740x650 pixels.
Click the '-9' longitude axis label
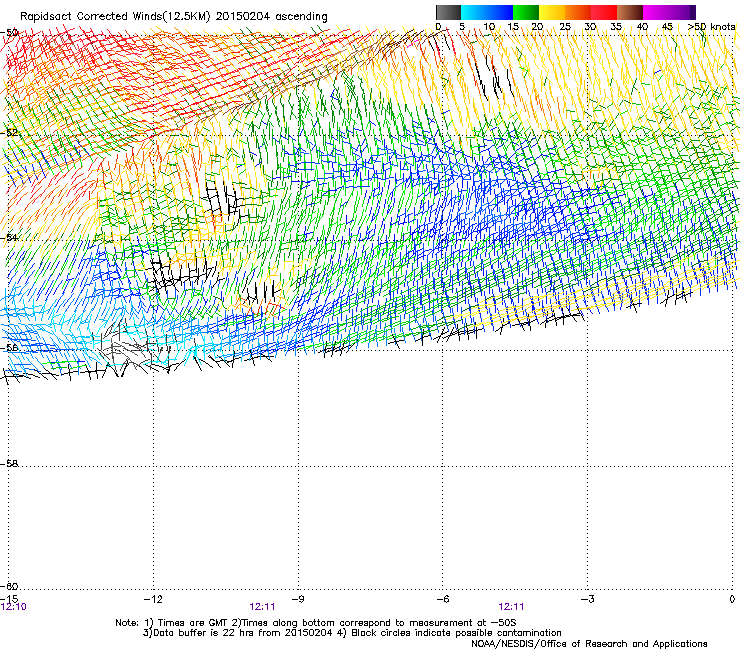(x=297, y=599)
